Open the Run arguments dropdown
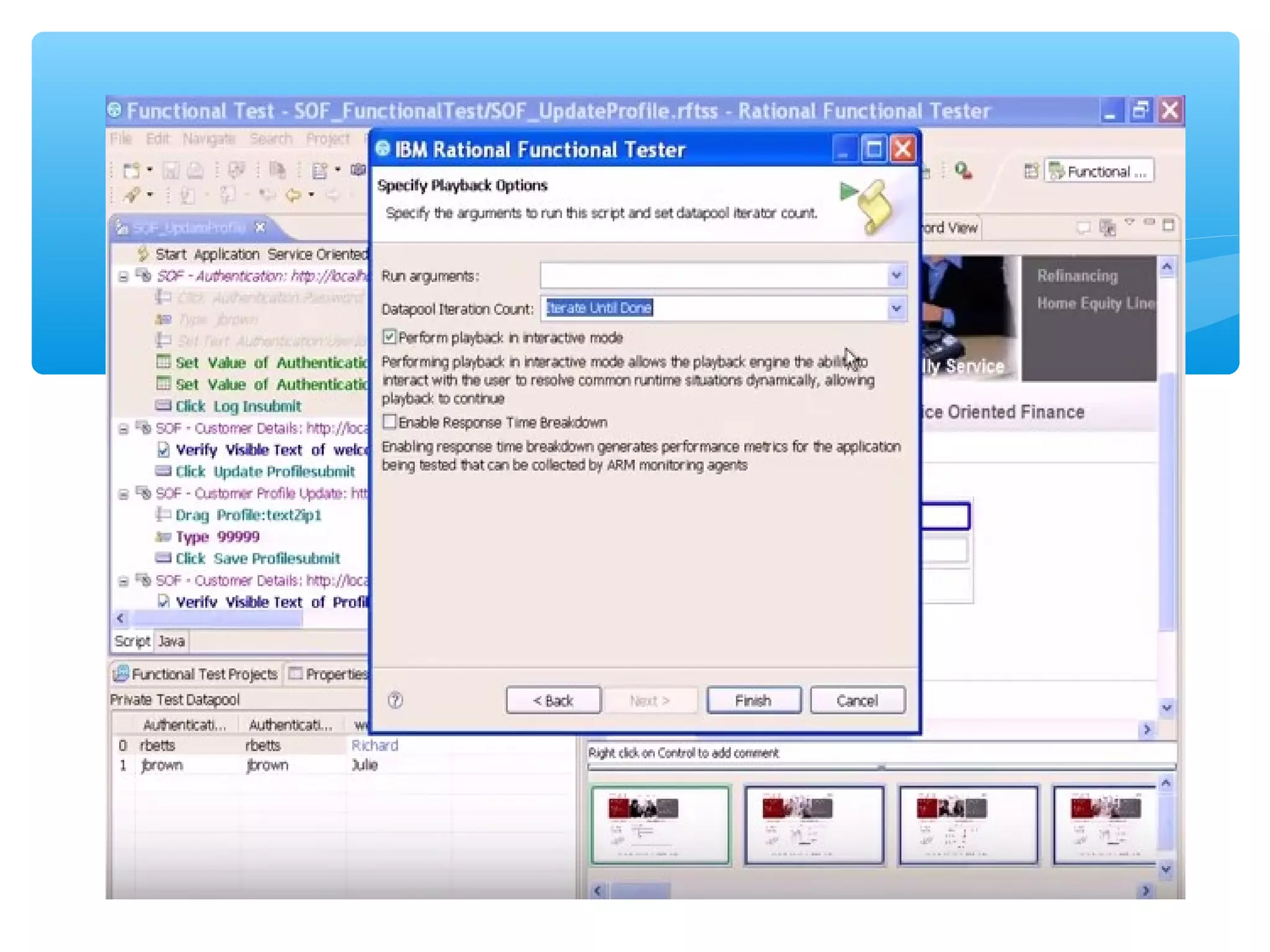 895,275
